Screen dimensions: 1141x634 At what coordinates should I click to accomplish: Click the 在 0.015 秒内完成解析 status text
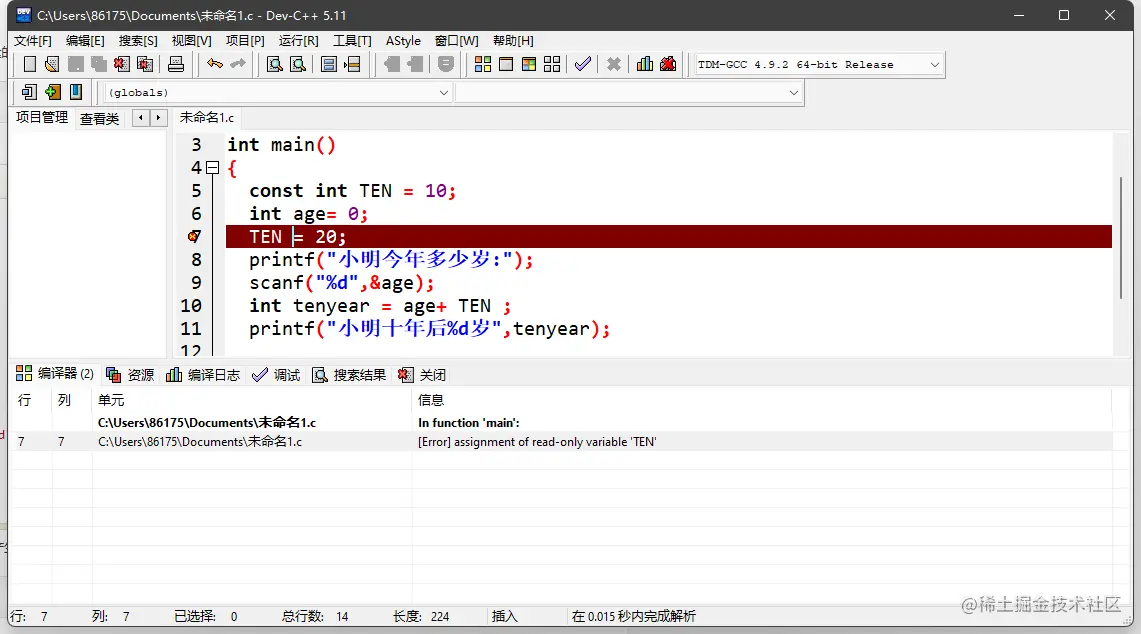click(x=634, y=617)
